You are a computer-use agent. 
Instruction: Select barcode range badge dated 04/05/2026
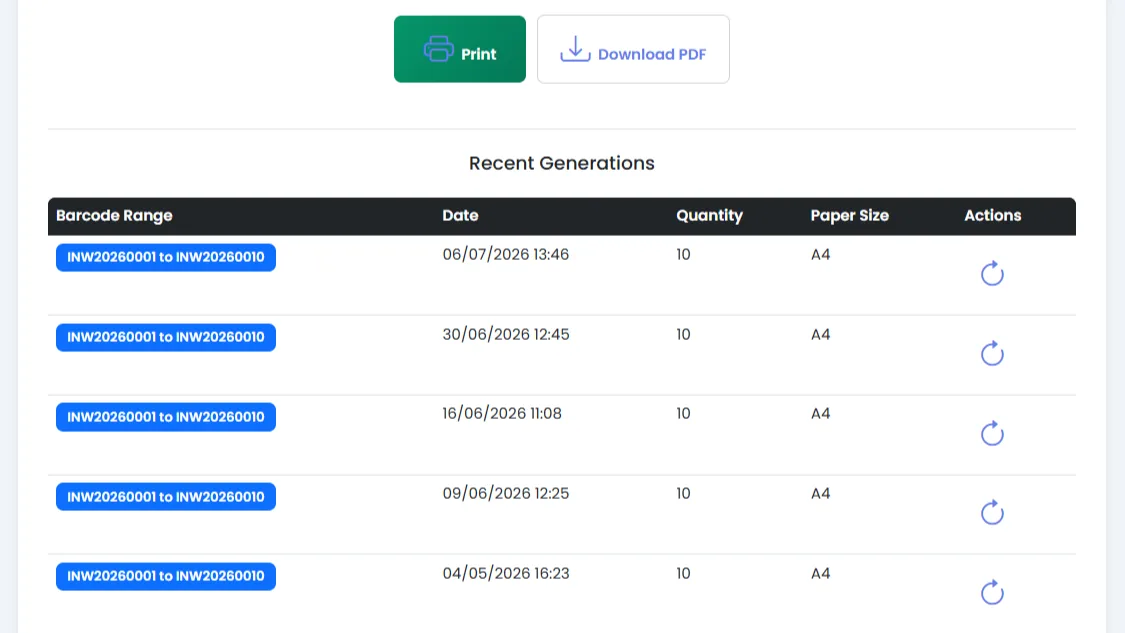166,576
